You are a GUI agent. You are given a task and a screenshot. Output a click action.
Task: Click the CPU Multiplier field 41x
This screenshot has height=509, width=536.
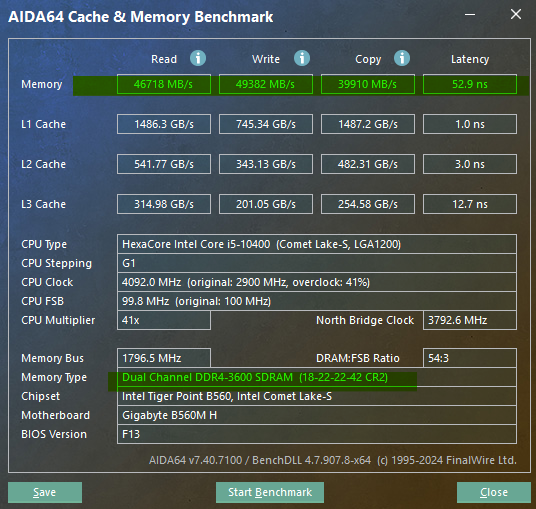pyautogui.click(x=164, y=320)
